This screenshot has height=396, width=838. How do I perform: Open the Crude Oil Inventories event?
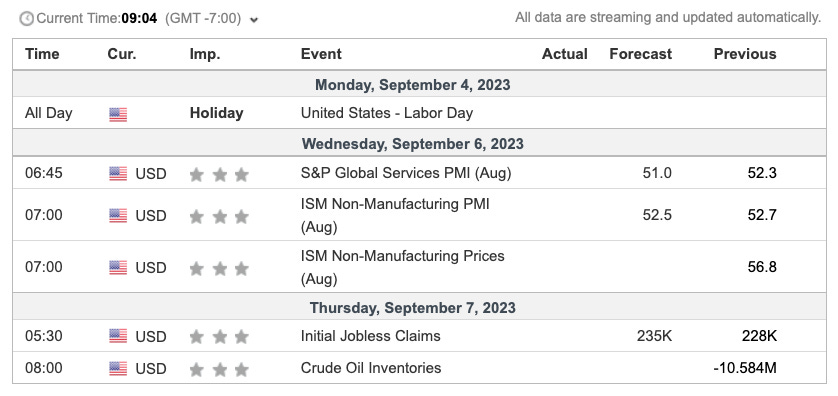click(x=371, y=368)
